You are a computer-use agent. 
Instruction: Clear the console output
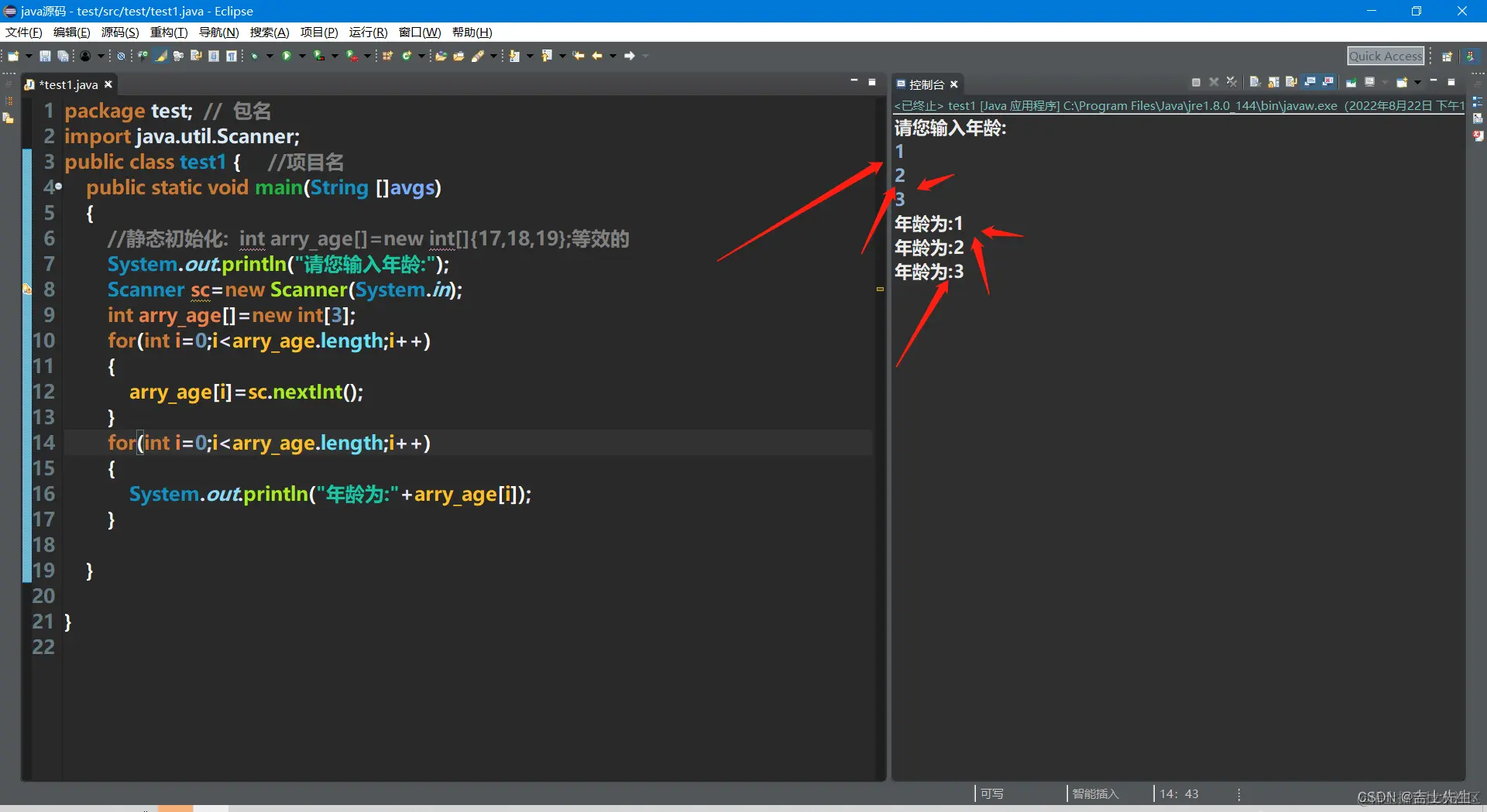(1255, 82)
